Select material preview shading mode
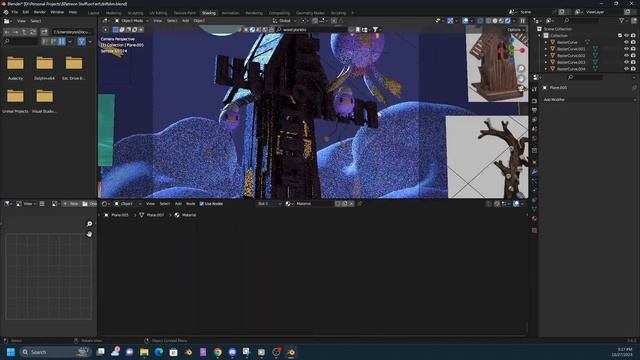640x360 pixels. pyautogui.click(x=501, y=20)
